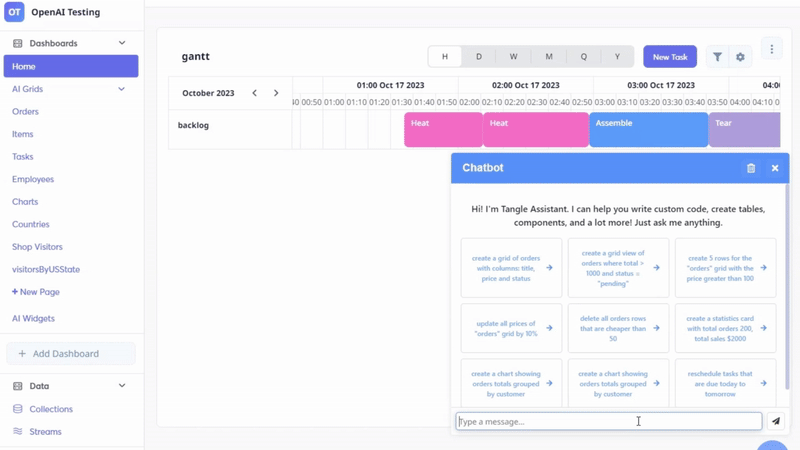Go to the Tasks page

pyautogui.click(x=22, y=157)
